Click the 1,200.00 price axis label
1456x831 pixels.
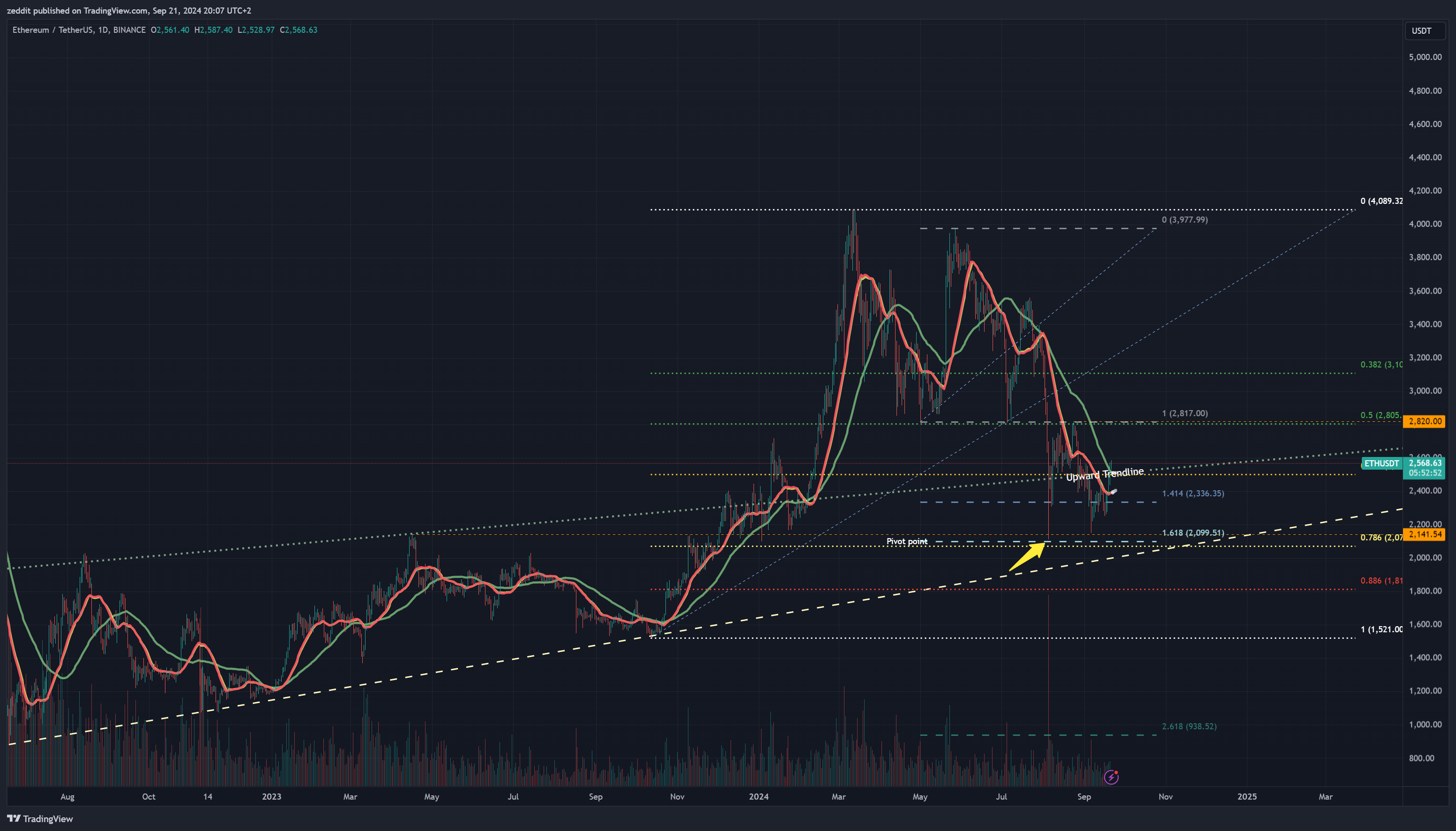coord(1425,690)
